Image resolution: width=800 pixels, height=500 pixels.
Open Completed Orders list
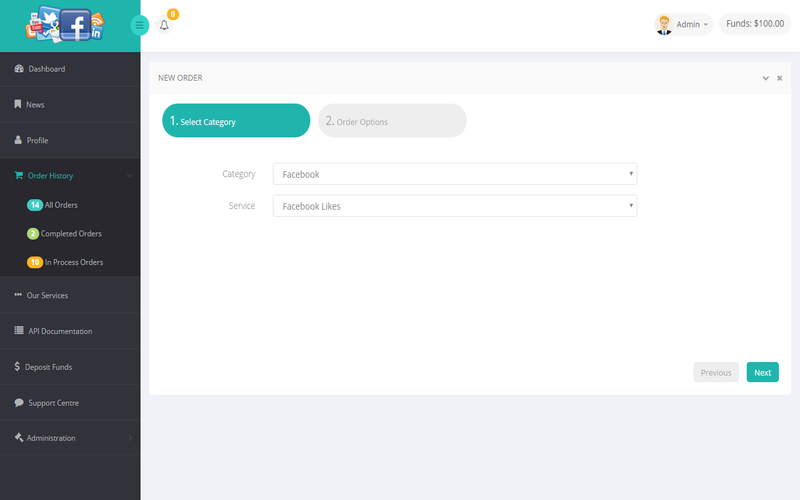(x=71, y=233)
